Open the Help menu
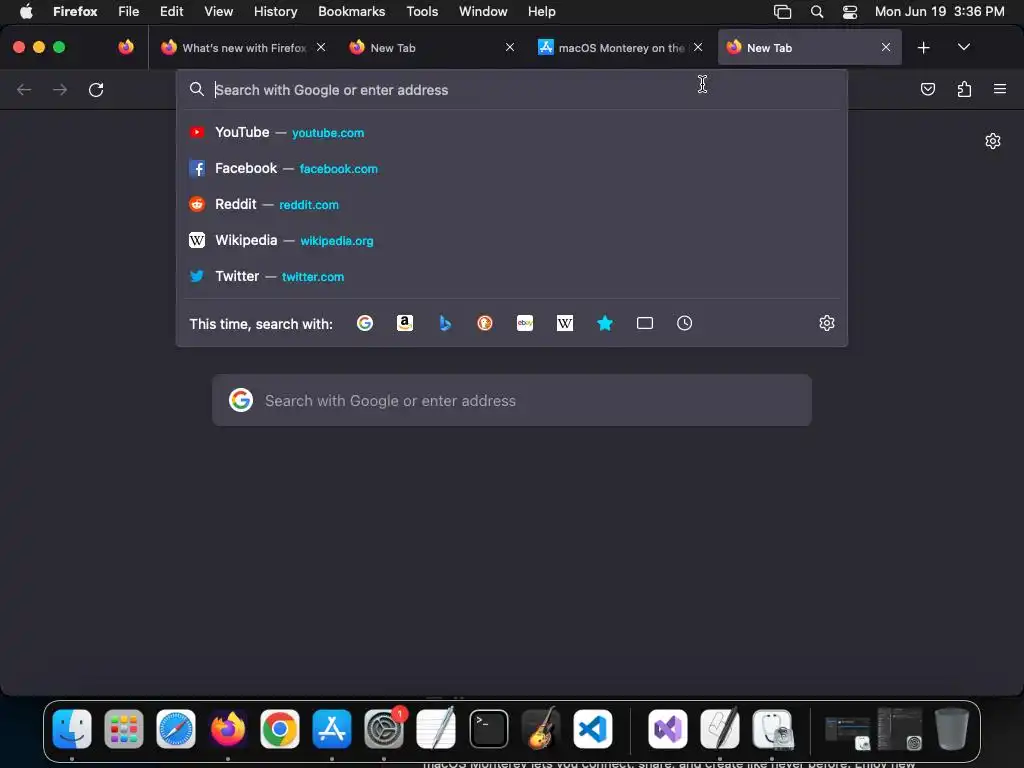 pyautogui.click(x=541, y=11)
